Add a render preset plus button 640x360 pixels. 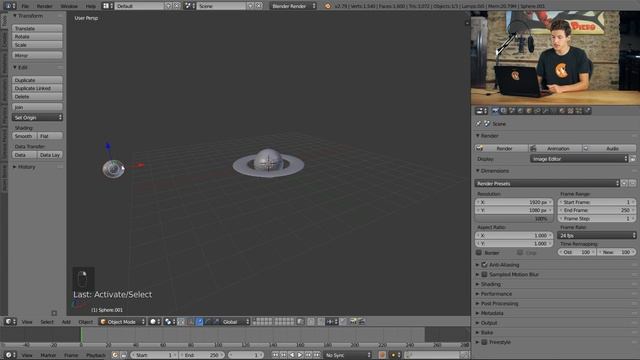tap(624, 183)
